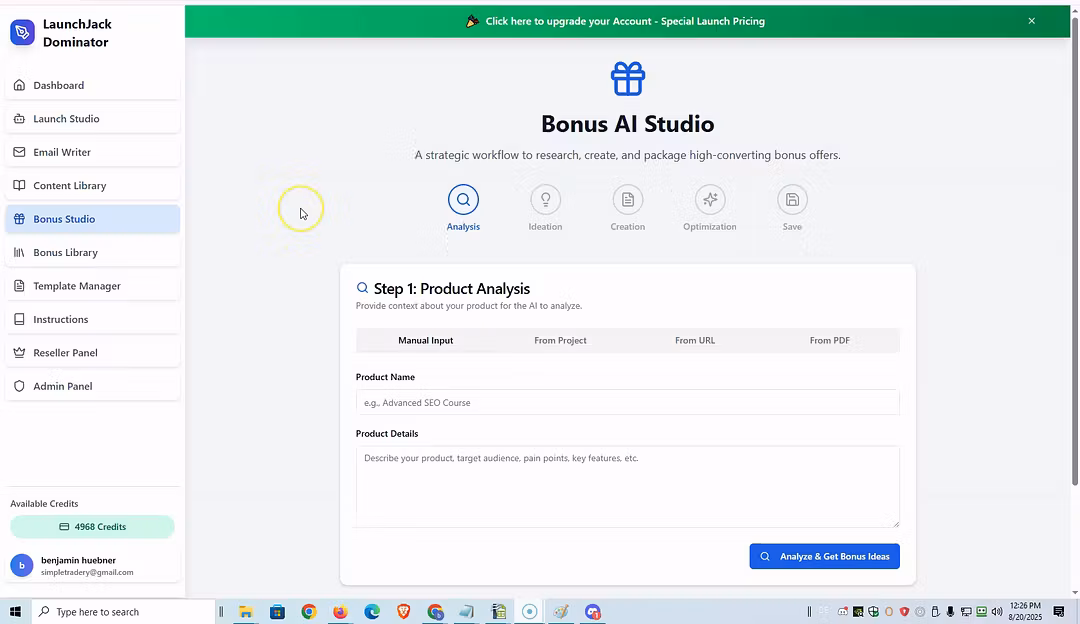Open the Windows Start menu

[x=15, y=611]
